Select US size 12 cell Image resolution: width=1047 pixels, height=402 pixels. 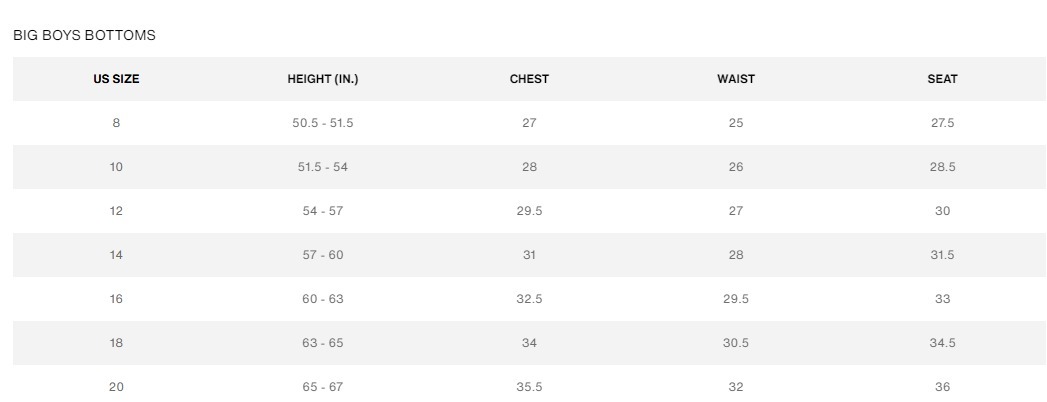click(x=116, y=211)
